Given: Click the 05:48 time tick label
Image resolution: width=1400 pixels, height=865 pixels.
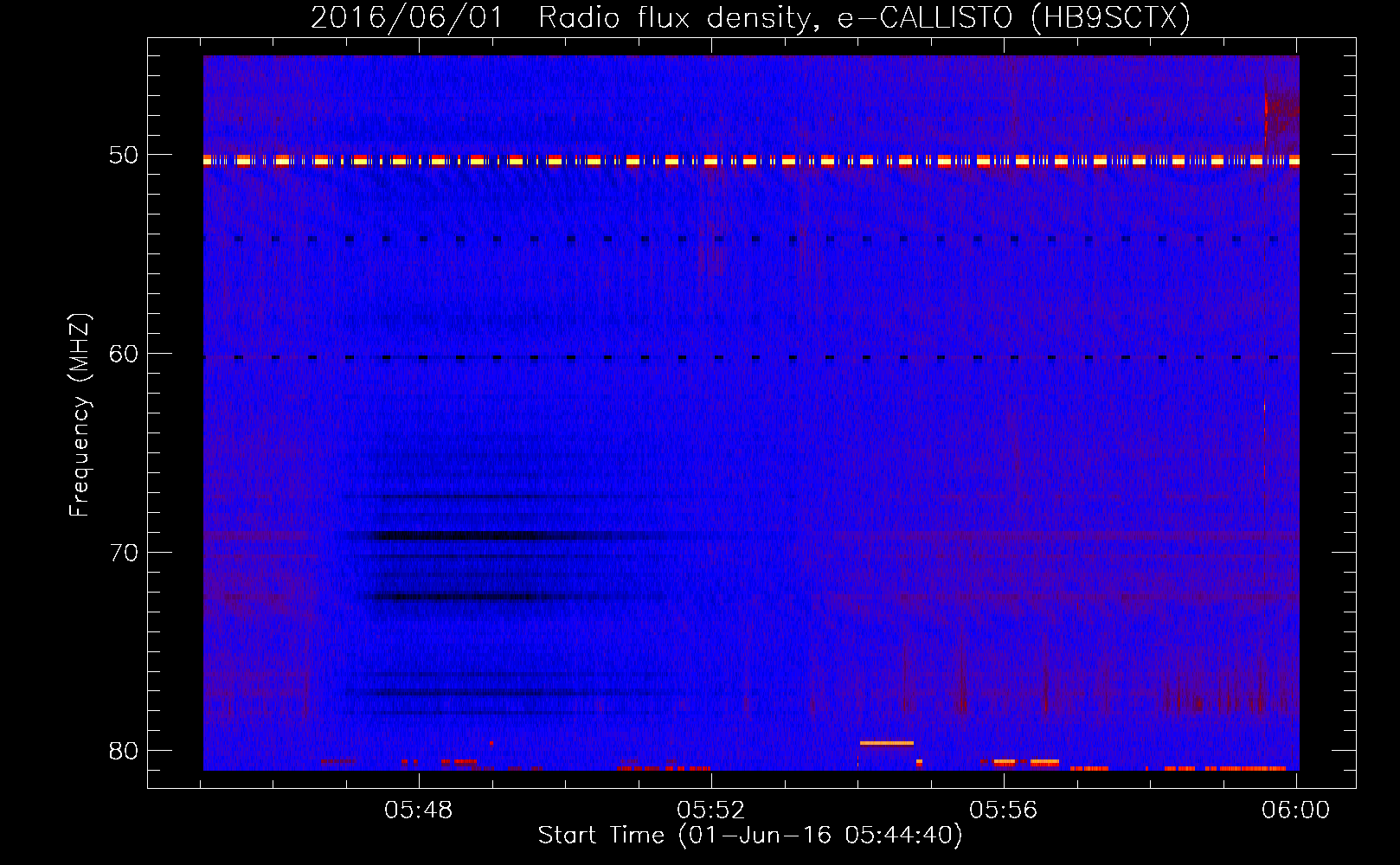Looking at the screenshot, I should [x=419, y=811].
